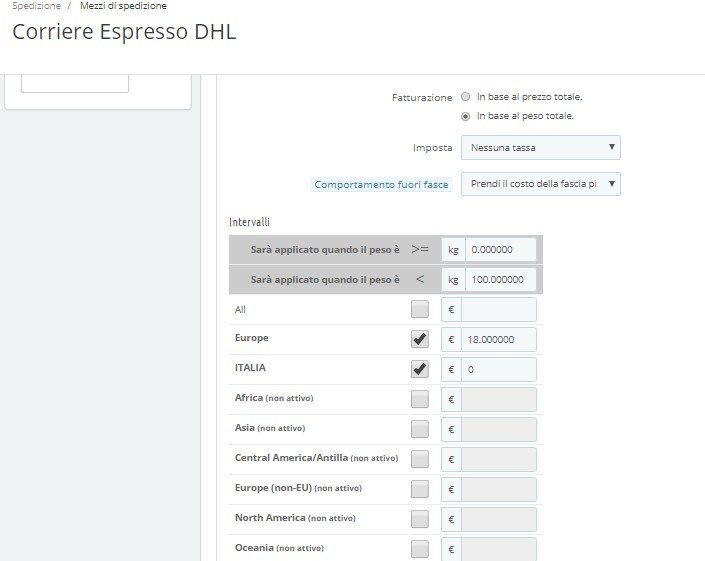This screenshot has width=705, height=561.
Task: Click the 'Central America/Antilla' zone label
Action: tap(317, 458)
